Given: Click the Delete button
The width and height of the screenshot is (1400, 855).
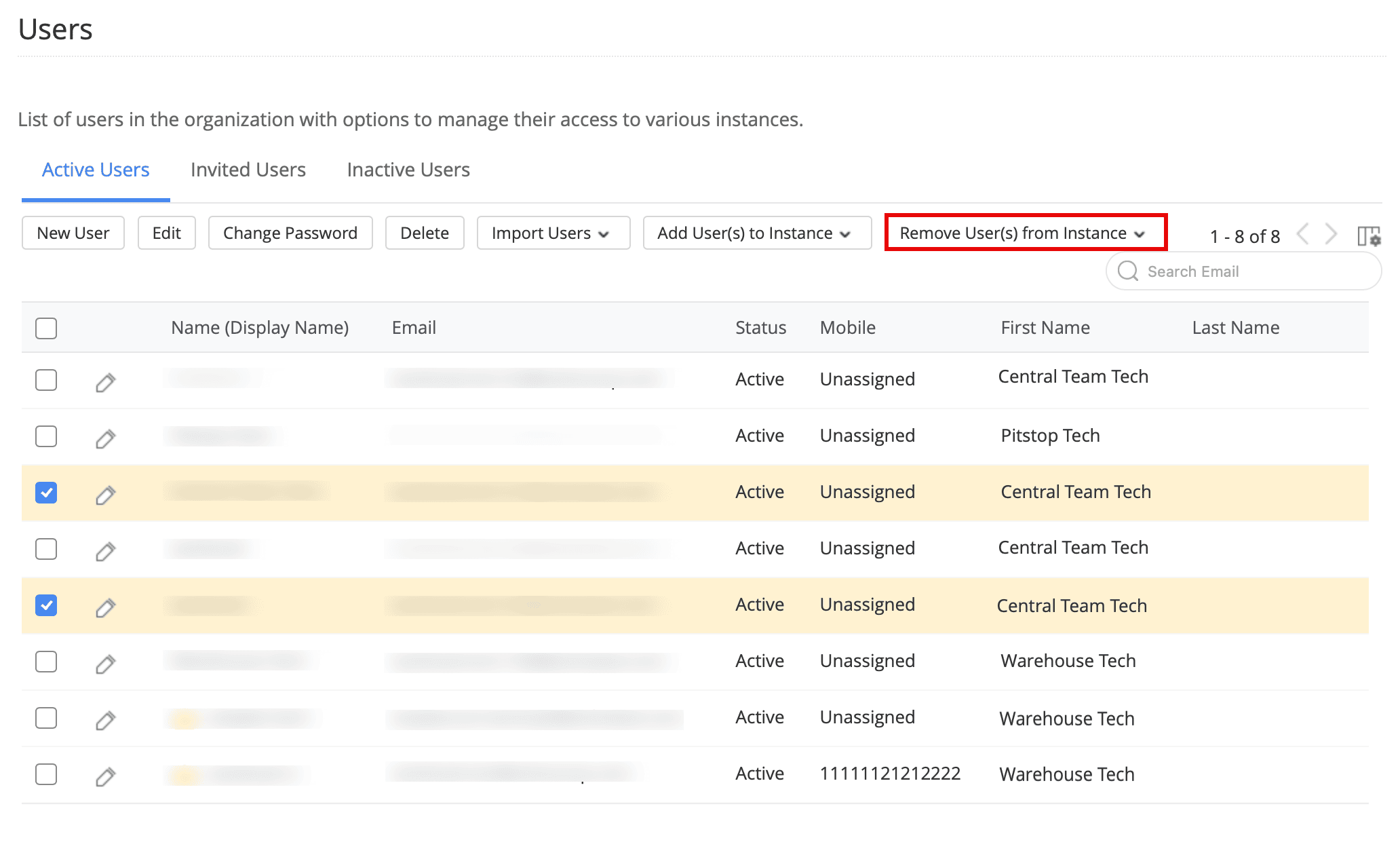Looking at the screenshot, I should pos(425,233).
